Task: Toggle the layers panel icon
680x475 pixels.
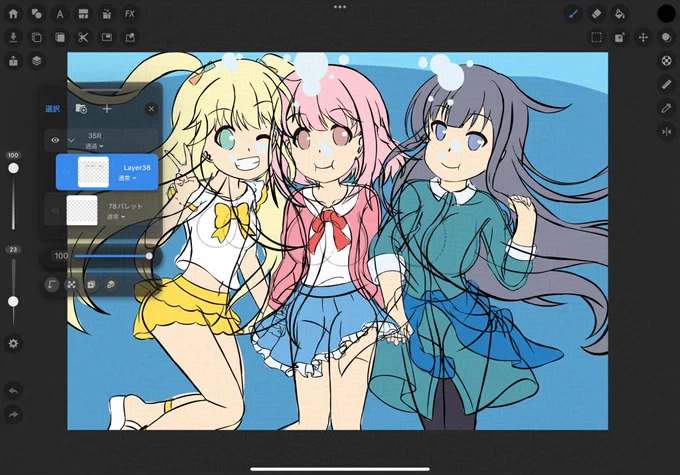Action: pos(37,61)
